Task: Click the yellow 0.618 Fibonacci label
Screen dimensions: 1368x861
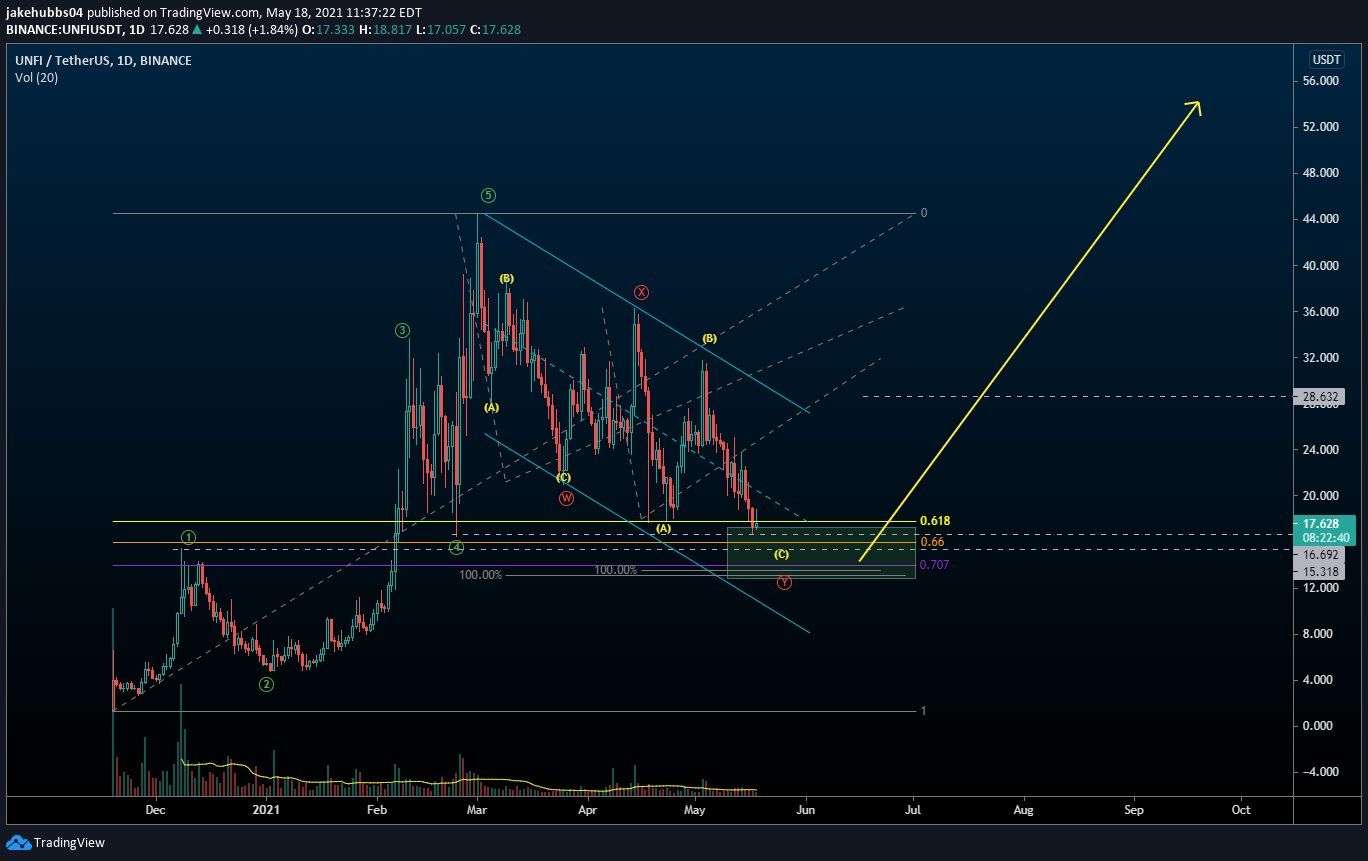Action: 934,521
